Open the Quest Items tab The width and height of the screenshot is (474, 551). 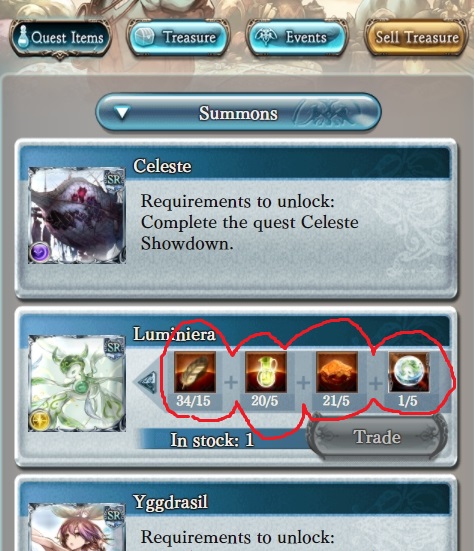[x=60, y=38]
